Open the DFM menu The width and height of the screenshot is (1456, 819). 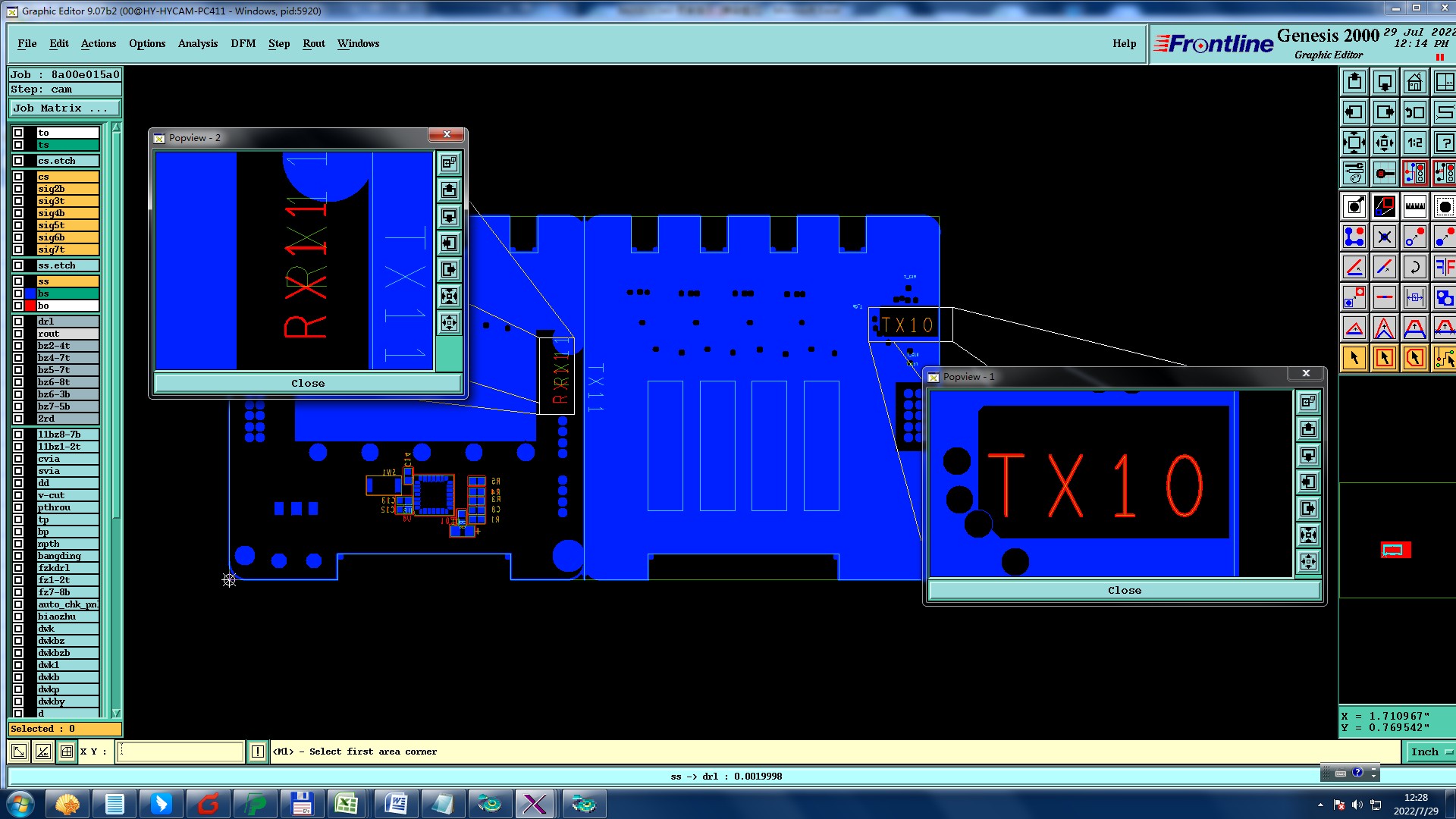pos(243,43)
